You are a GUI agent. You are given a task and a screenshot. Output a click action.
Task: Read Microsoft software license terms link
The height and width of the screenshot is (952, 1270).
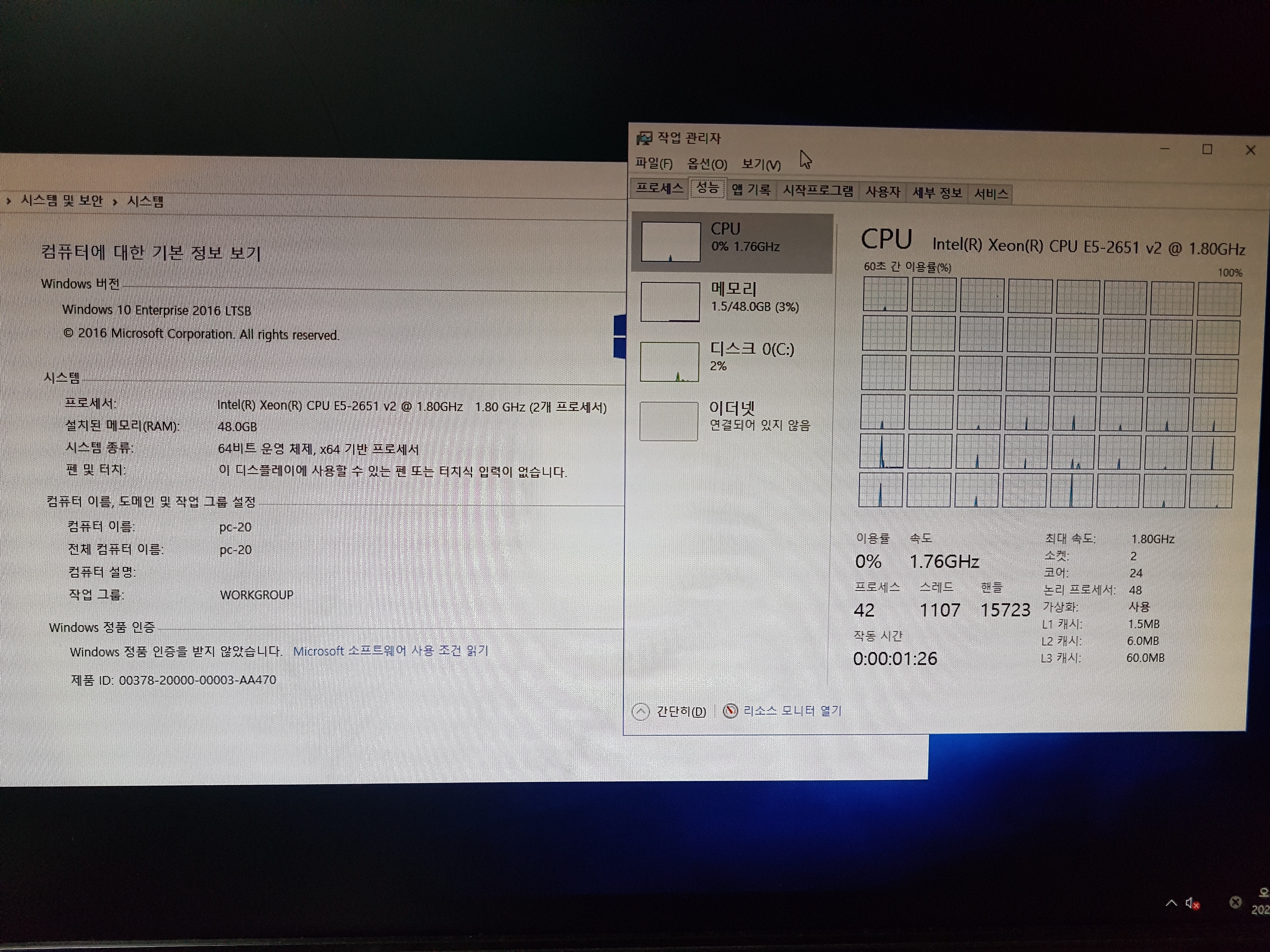390,651
